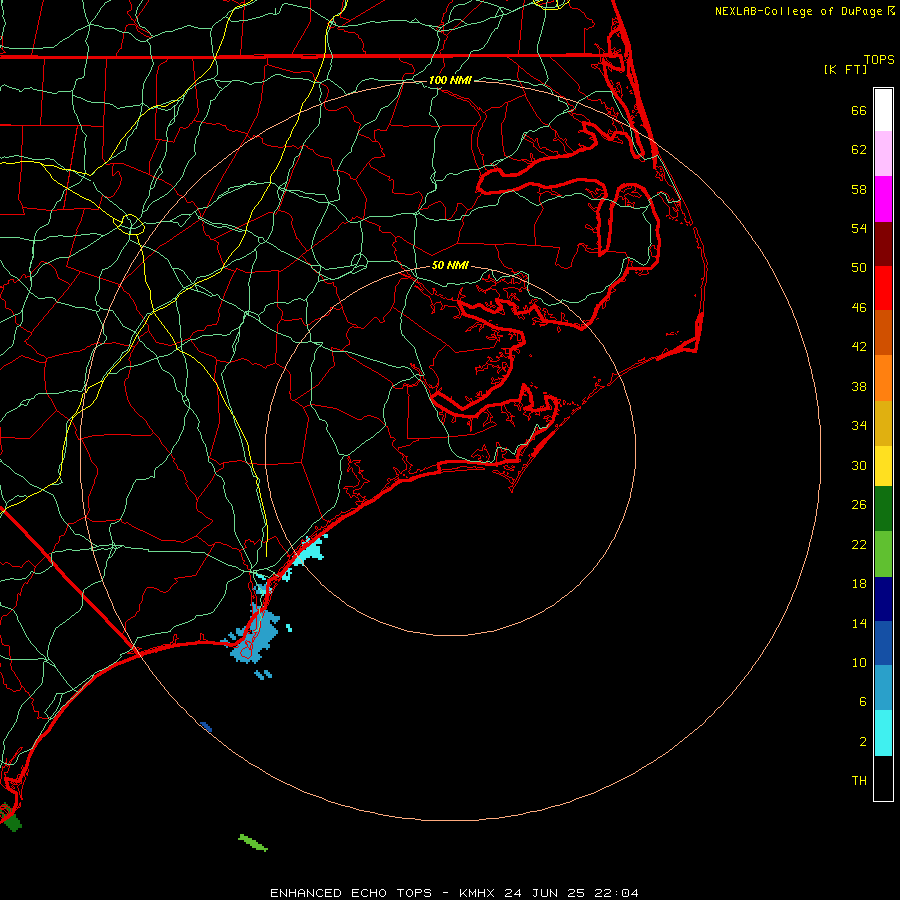Screen dimensions: 900x900
Task: Click the light green echo near bottom edge
Action: (253, 843)
